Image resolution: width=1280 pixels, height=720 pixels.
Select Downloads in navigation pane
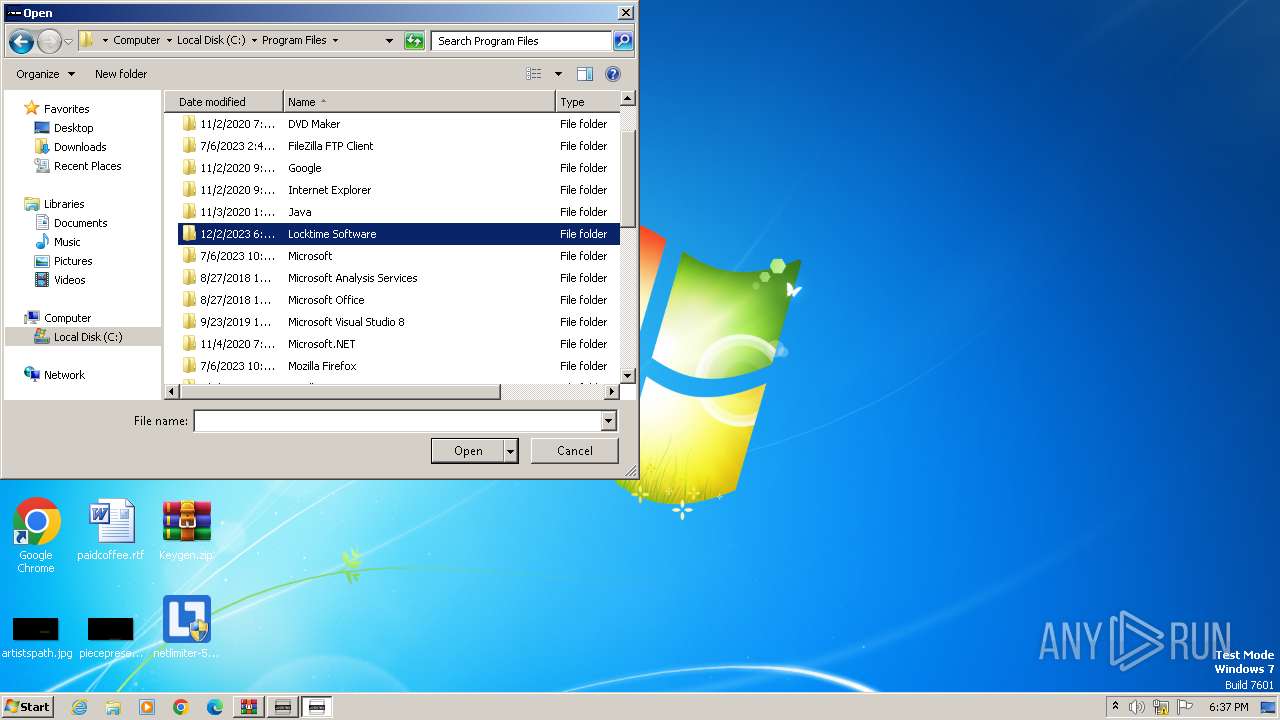pyautogui.click(x=80, y=147)
